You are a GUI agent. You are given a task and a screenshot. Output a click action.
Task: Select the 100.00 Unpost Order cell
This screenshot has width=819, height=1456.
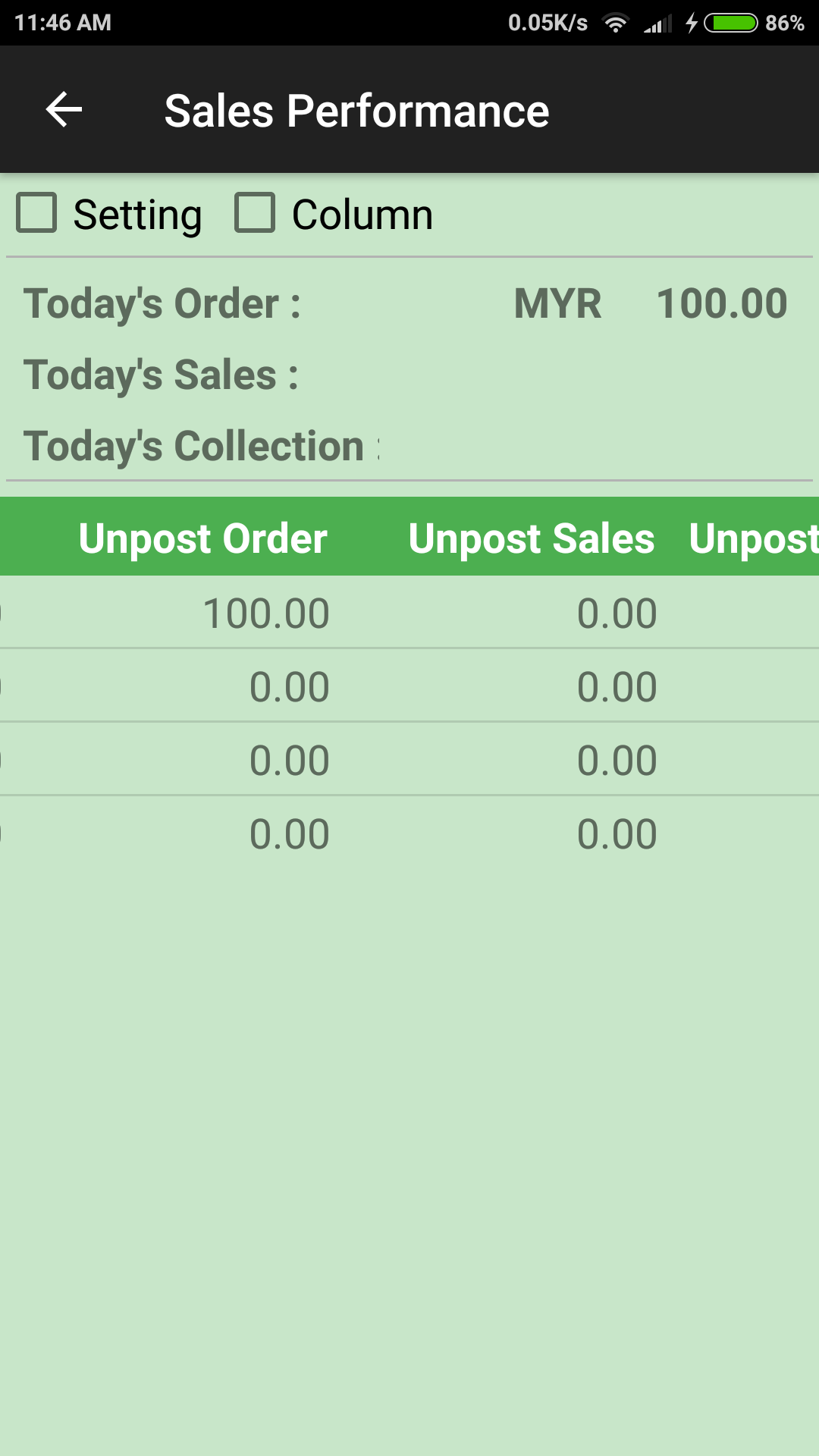pyautogui.click(x=266, y=613)
